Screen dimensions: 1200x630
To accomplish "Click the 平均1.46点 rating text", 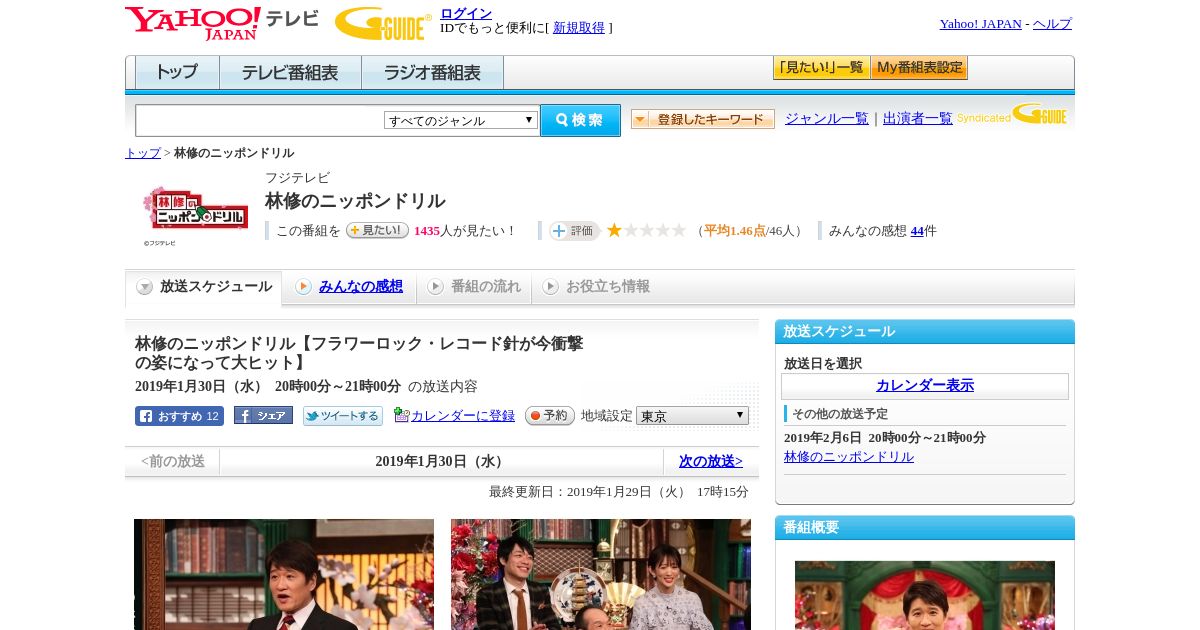I will [735, 231].
